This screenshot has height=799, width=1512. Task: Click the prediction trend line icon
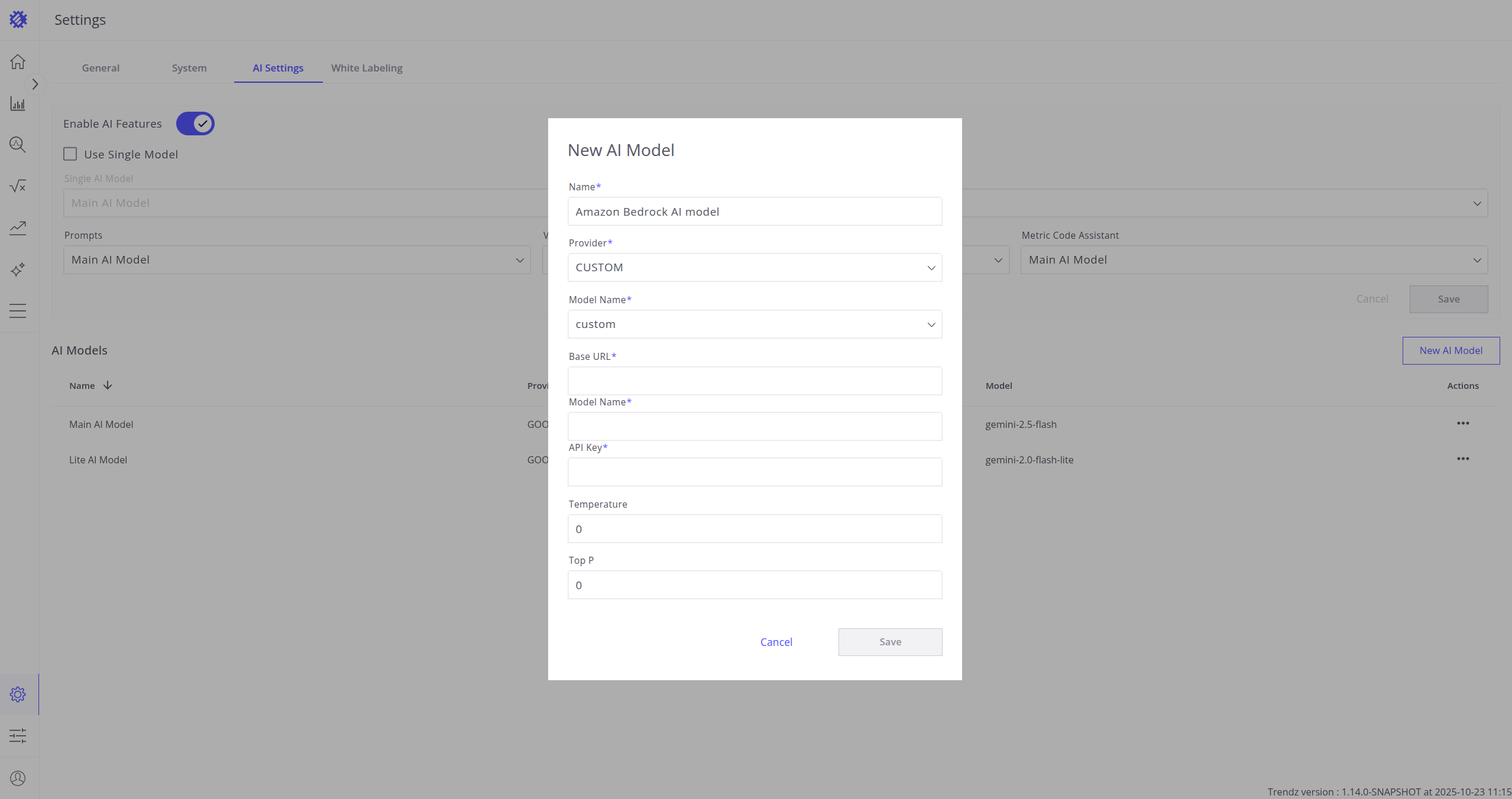[x=18, y=228]
